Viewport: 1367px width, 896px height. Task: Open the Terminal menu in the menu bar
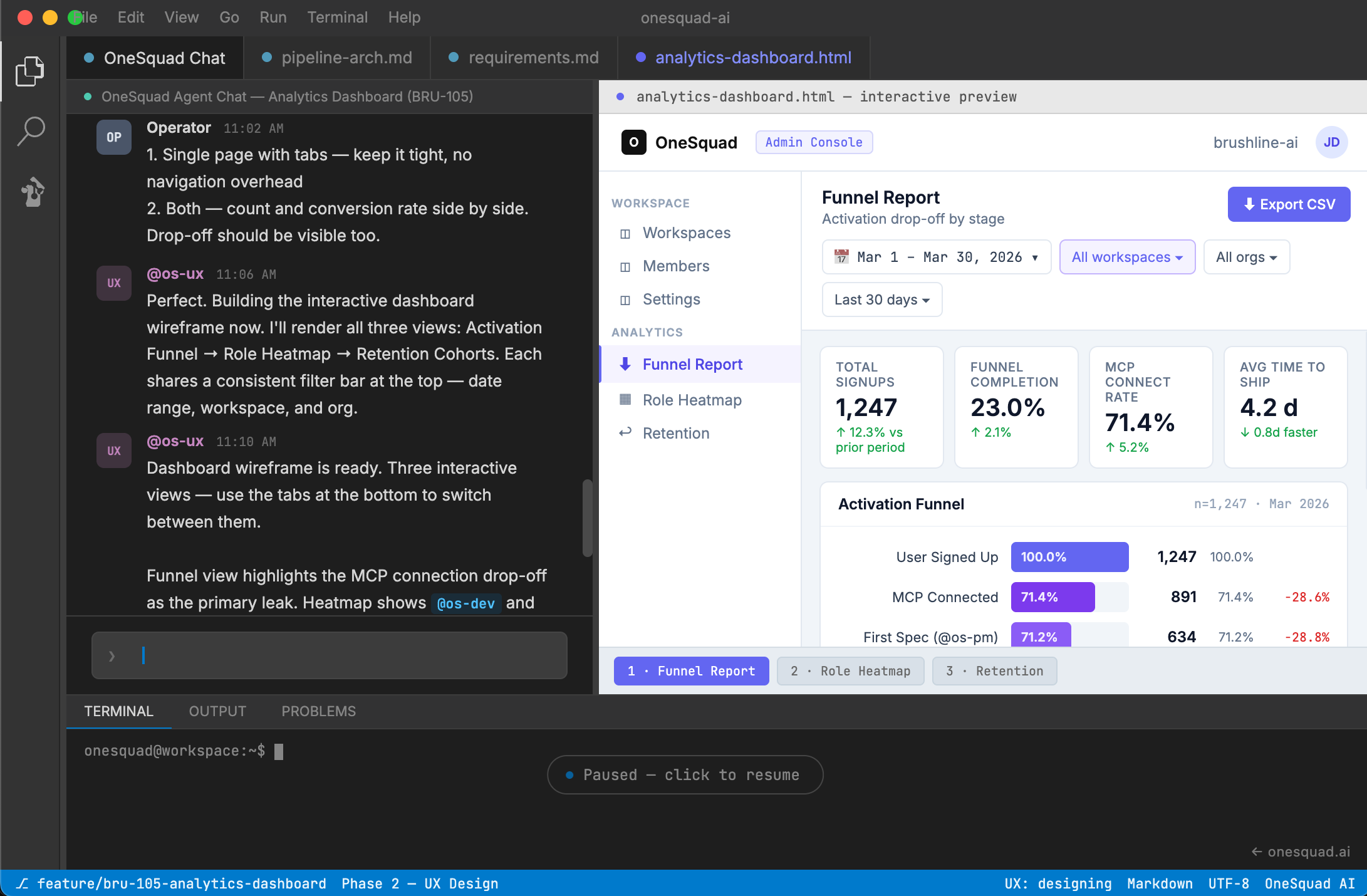point(337,17)
